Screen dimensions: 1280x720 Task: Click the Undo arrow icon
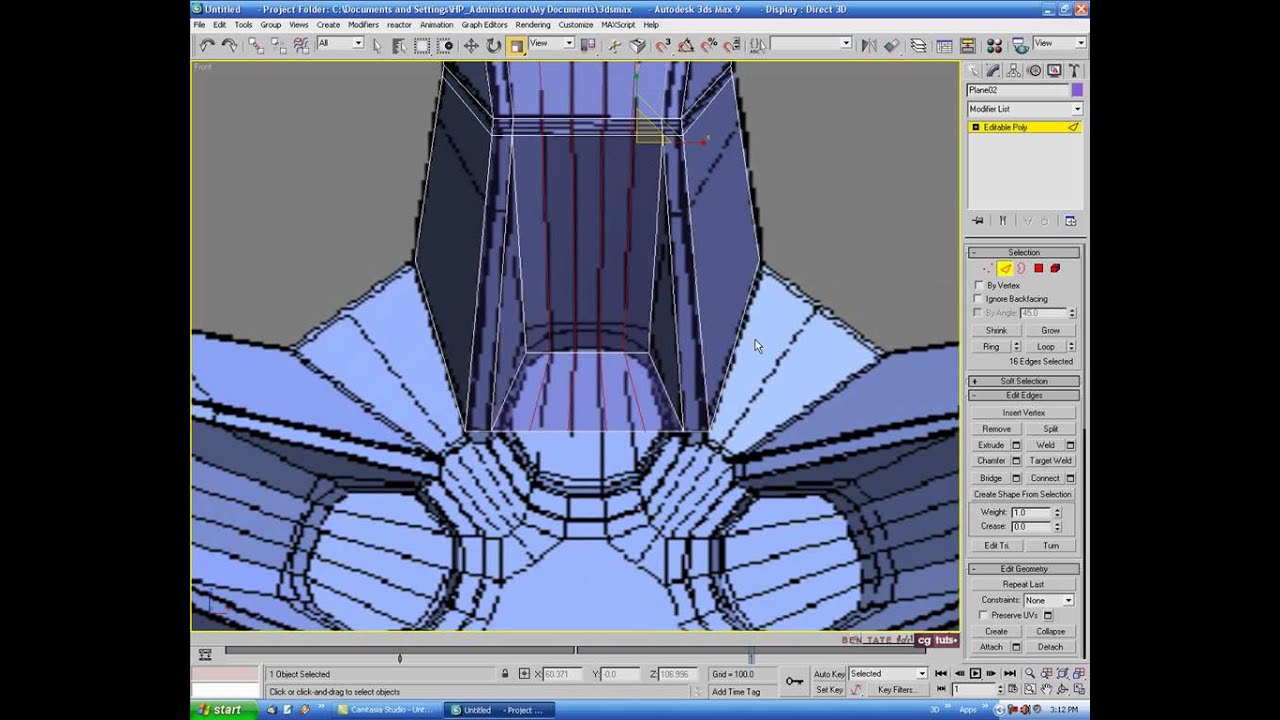pos(206,45)
